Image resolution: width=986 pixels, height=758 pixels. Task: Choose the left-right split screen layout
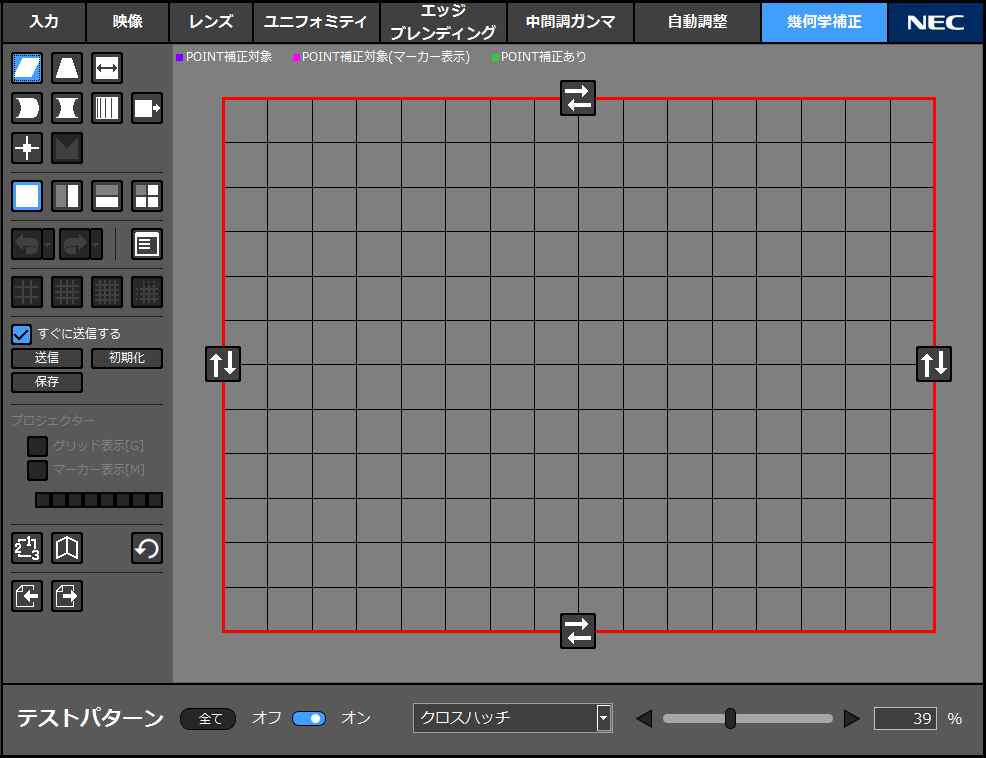[x=67, y=196]
